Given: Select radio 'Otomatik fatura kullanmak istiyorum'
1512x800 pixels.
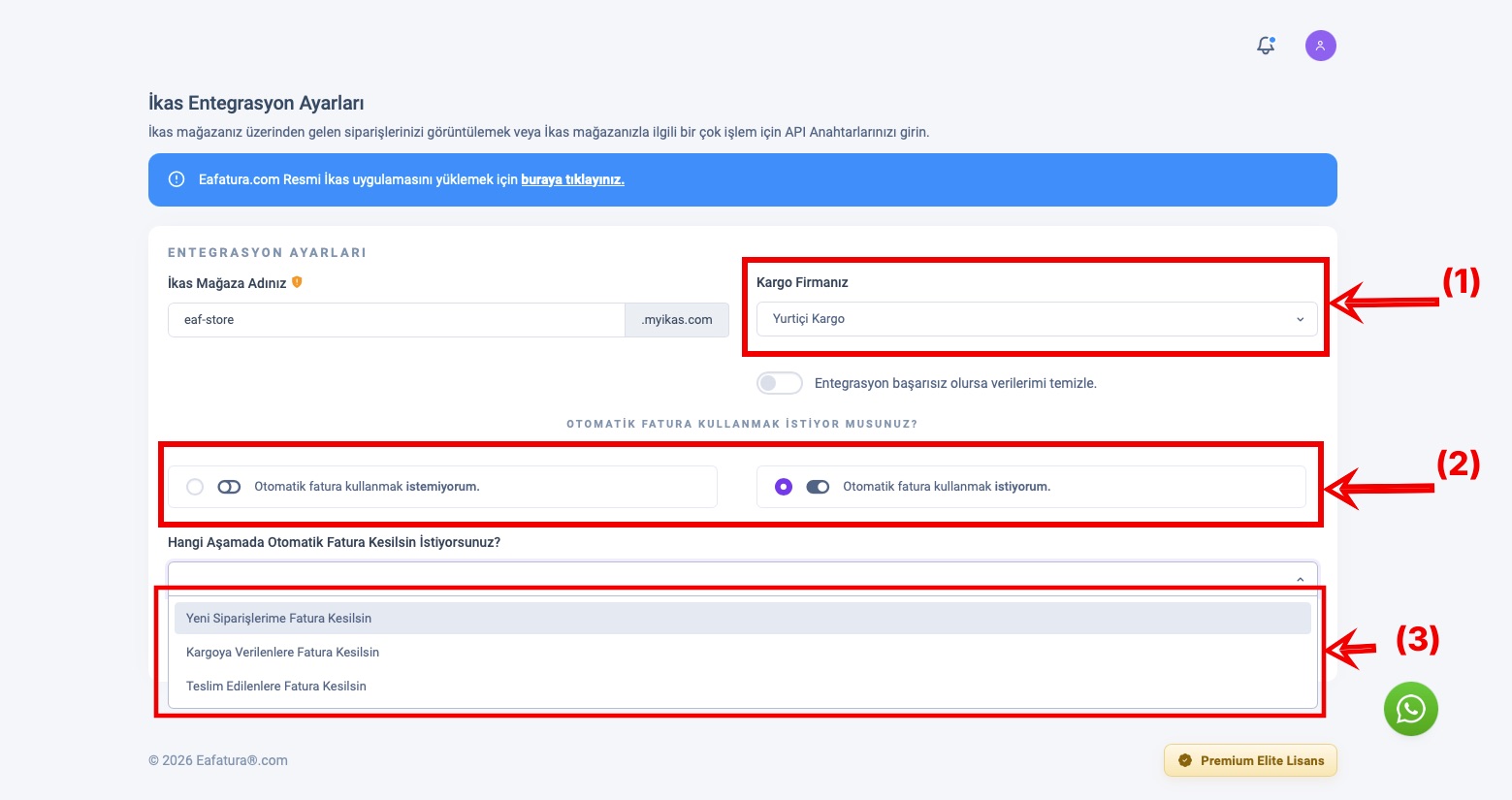Looking at the screenshot, I should pyautogui.click(x=784, y=487).
